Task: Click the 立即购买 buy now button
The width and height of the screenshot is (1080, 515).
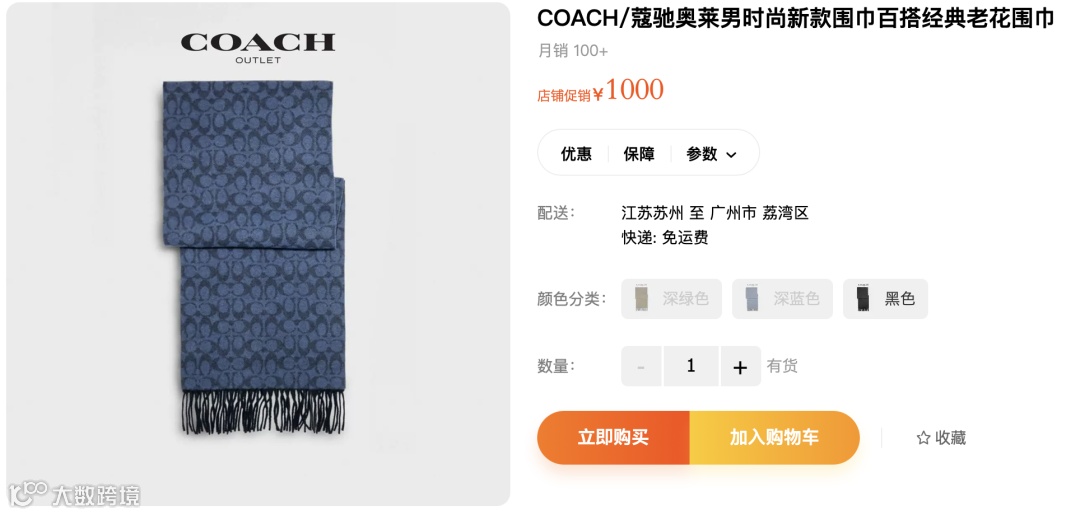Action: (613, 437)
